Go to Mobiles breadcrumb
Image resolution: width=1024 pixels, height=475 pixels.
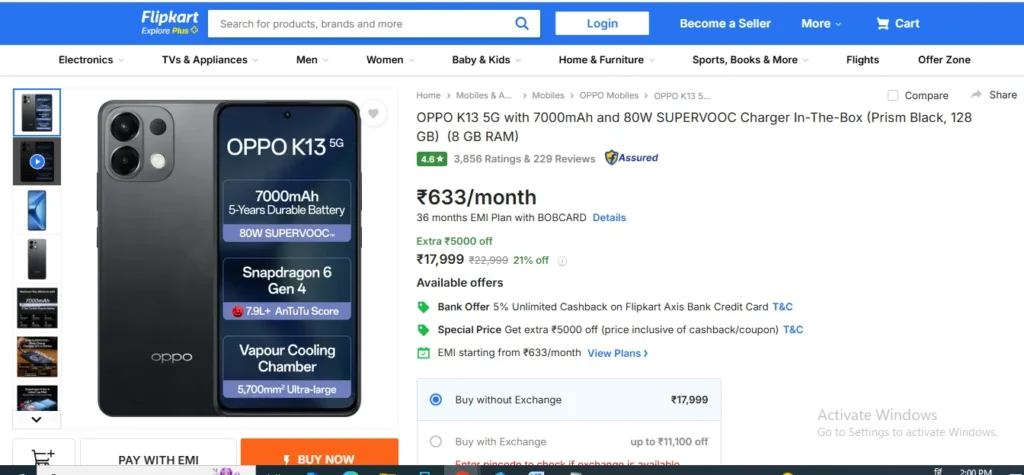click(x=548, y=95)
